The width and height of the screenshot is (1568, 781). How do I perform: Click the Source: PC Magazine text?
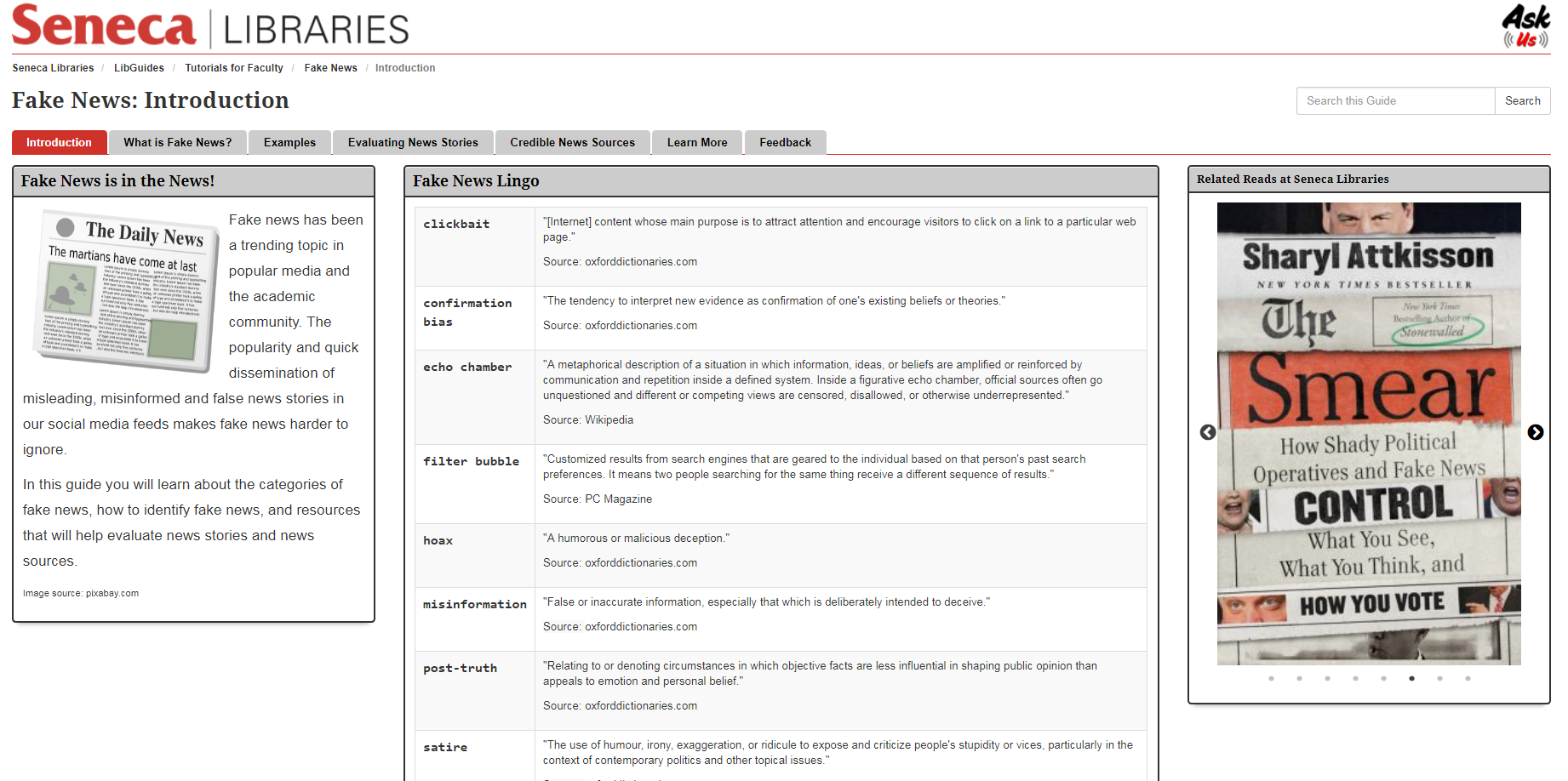tap(598, 499)
